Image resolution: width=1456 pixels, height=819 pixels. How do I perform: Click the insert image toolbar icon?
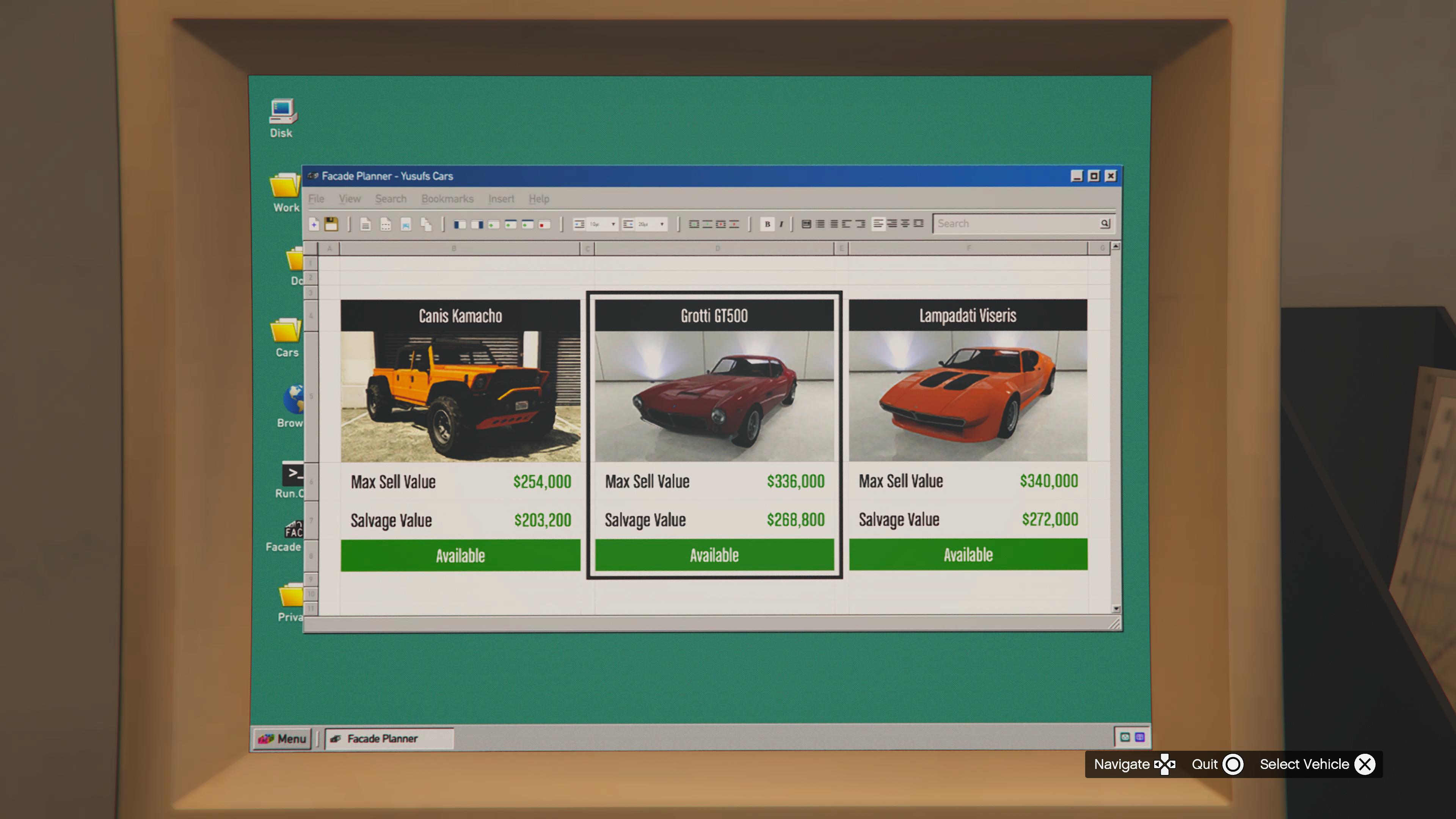pyautogui.click(x=405, y=224)
